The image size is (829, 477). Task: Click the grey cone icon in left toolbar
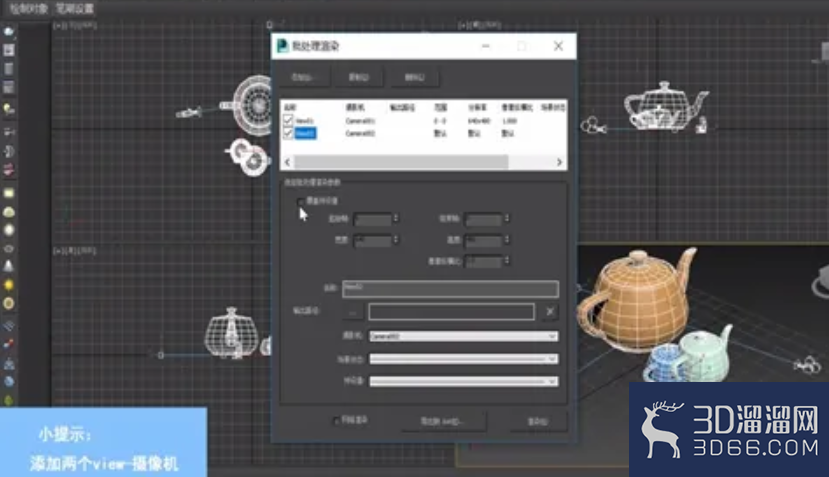(9, 266)
